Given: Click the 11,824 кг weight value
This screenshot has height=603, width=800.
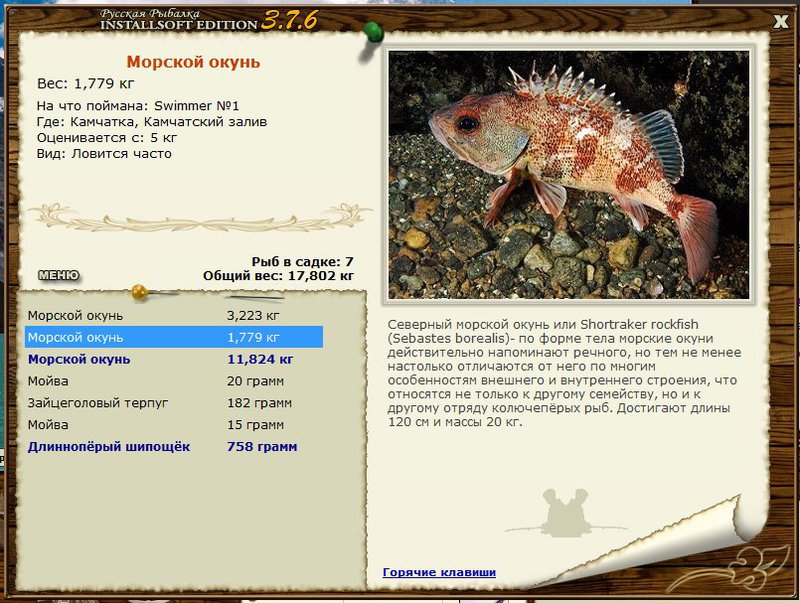Looking at the screenshot, I should [x=260, y=359].
